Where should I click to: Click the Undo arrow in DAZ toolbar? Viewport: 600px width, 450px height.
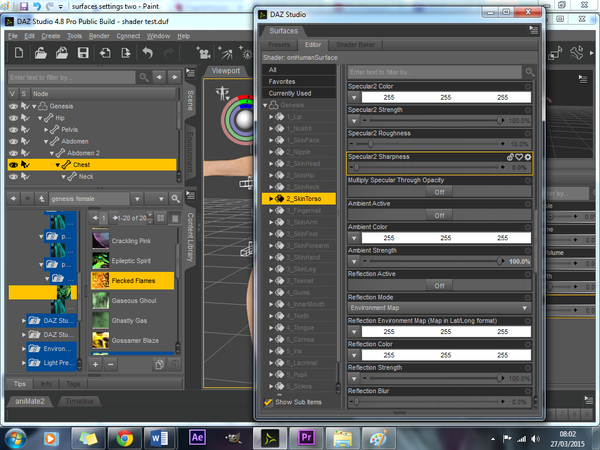[x=147, y=53]
